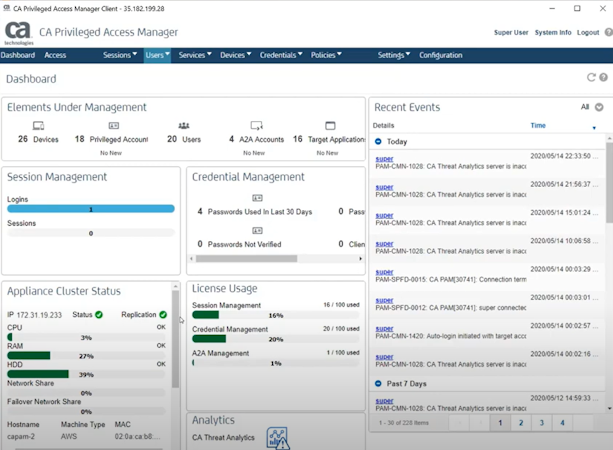This screenshot has width=613, height=450.
Task: Open the Access menu item
Action: point(55,55)
